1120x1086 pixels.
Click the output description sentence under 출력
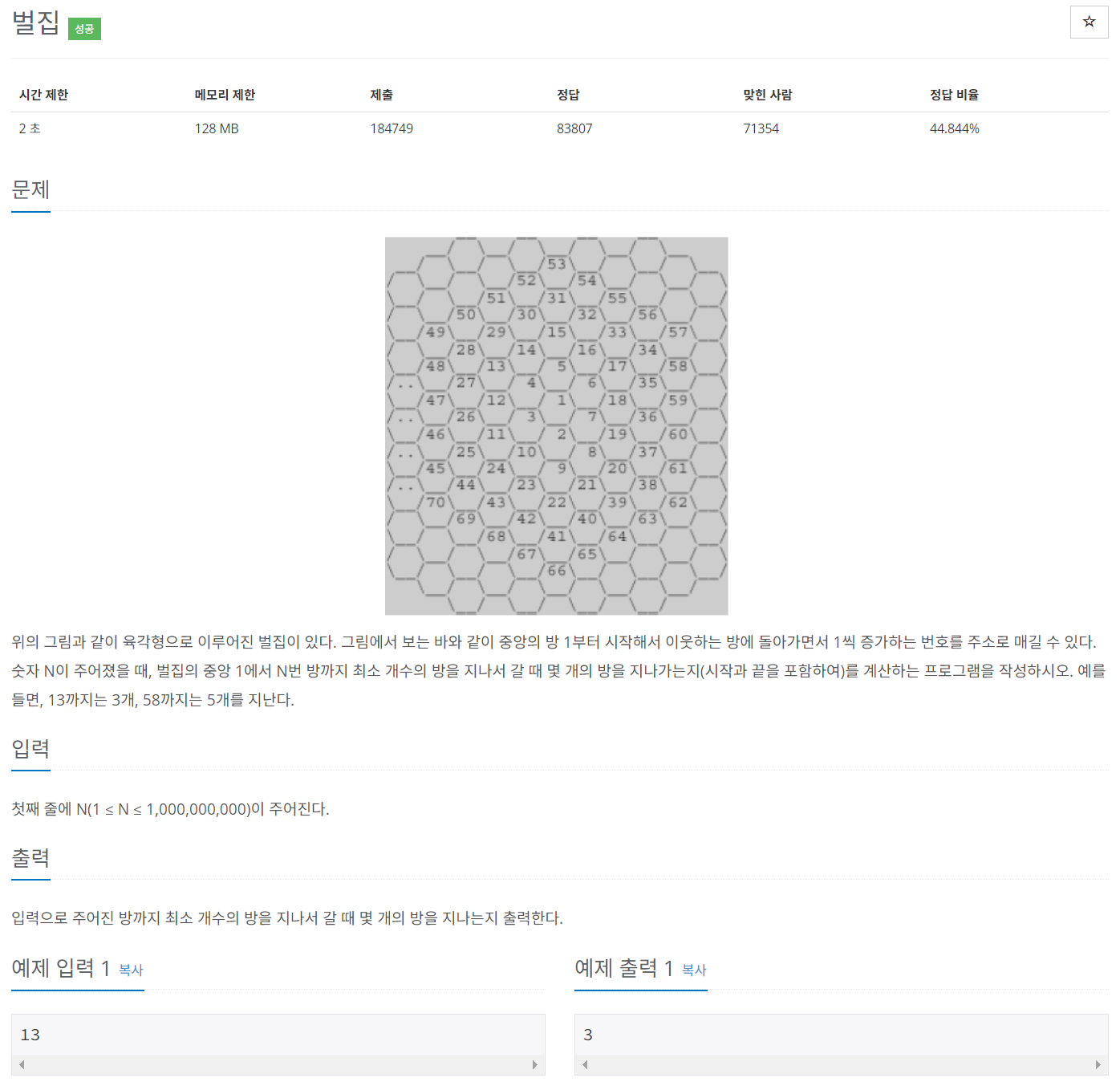[287, 918]
